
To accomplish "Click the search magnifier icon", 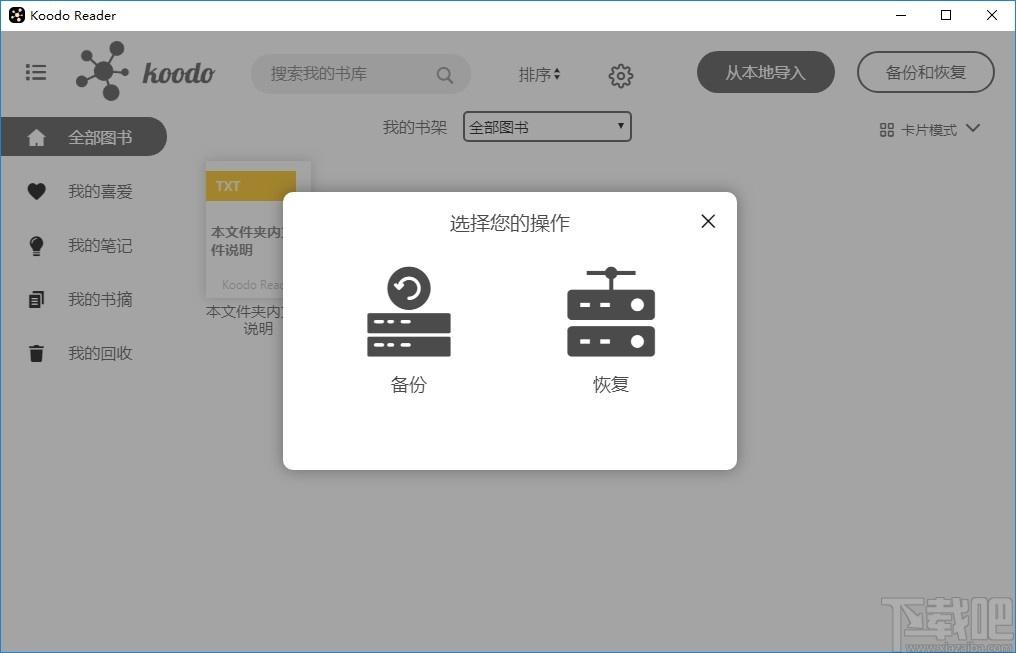I will tap(444, 75).
